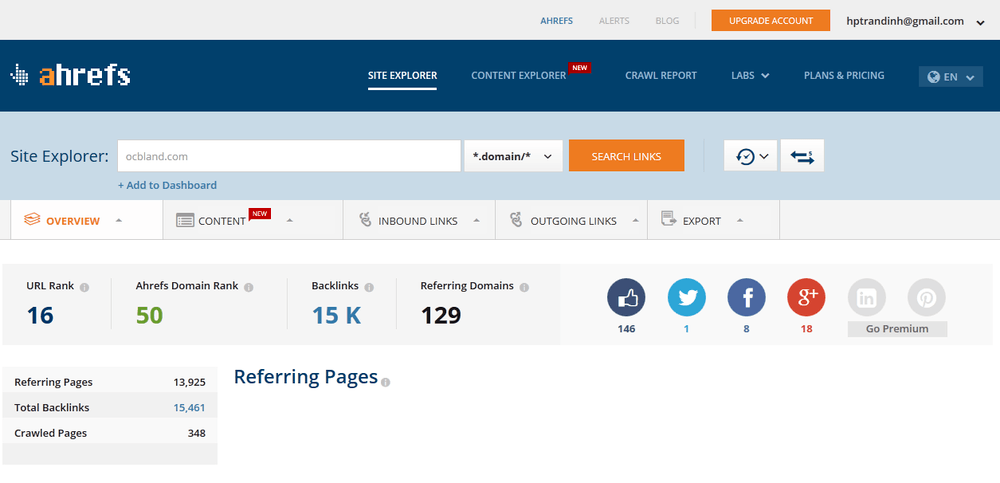Click the globe language icon
Screen dimensions: 1000x483
tap(934, 77)
